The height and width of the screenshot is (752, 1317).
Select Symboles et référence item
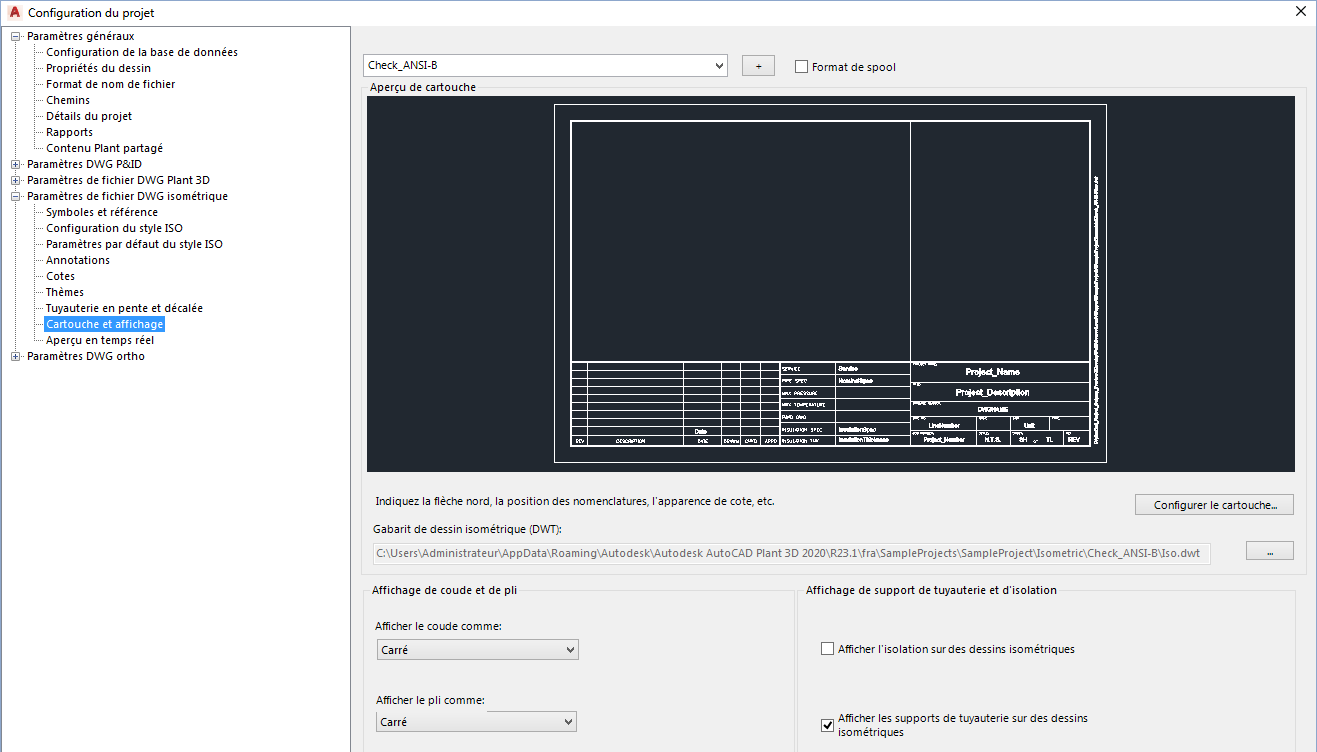tap(102, 212)
